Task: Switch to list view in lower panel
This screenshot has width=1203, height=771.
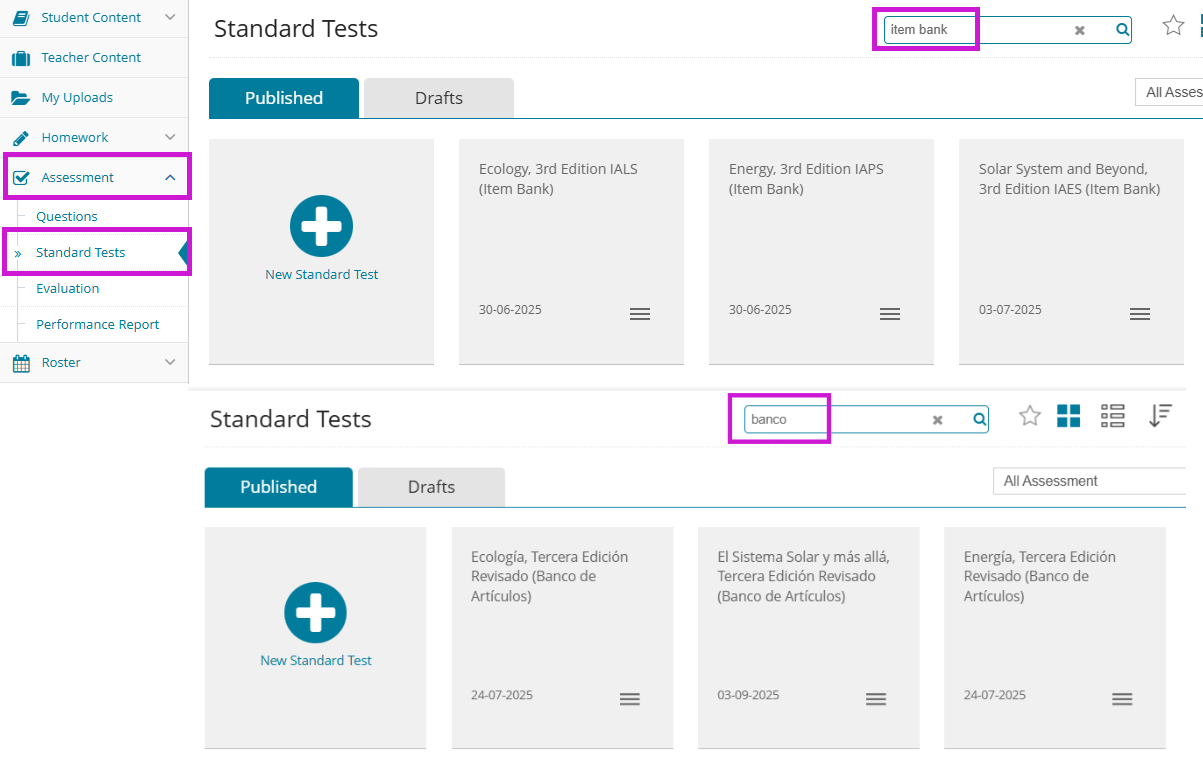Action: click(x=1112, y=416)
